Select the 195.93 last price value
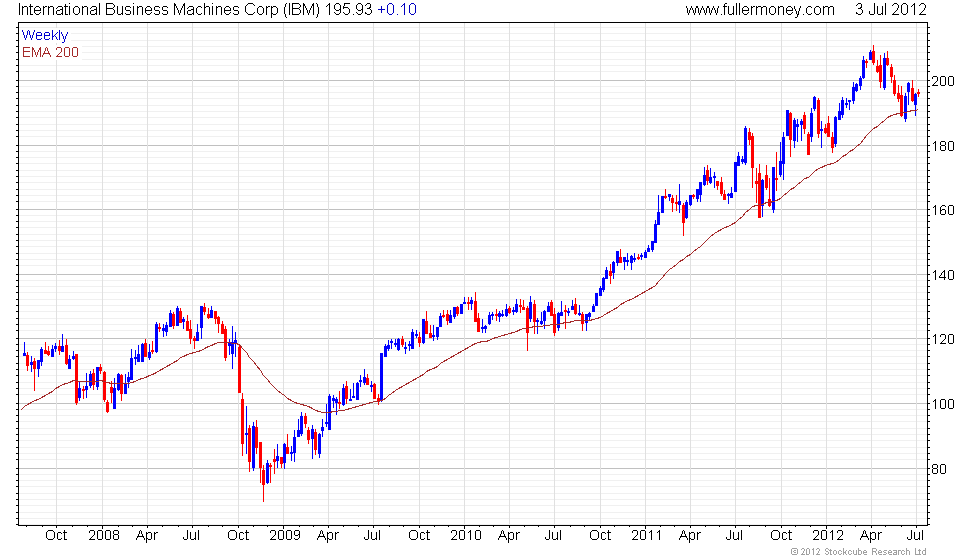The height and width of the screenshot is (560, 980). tap(349, 10)
